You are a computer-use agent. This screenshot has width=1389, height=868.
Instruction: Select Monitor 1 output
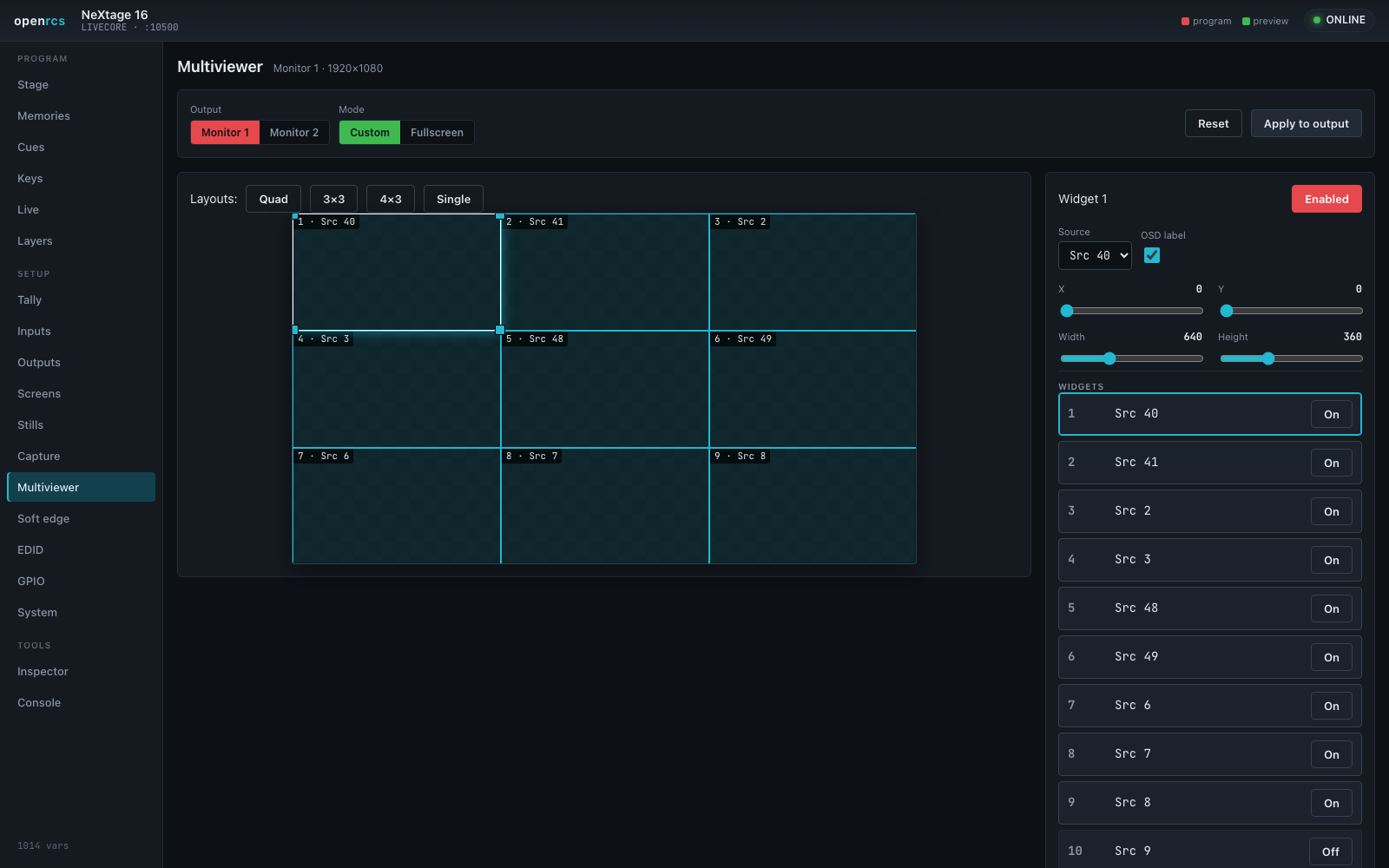225,132
